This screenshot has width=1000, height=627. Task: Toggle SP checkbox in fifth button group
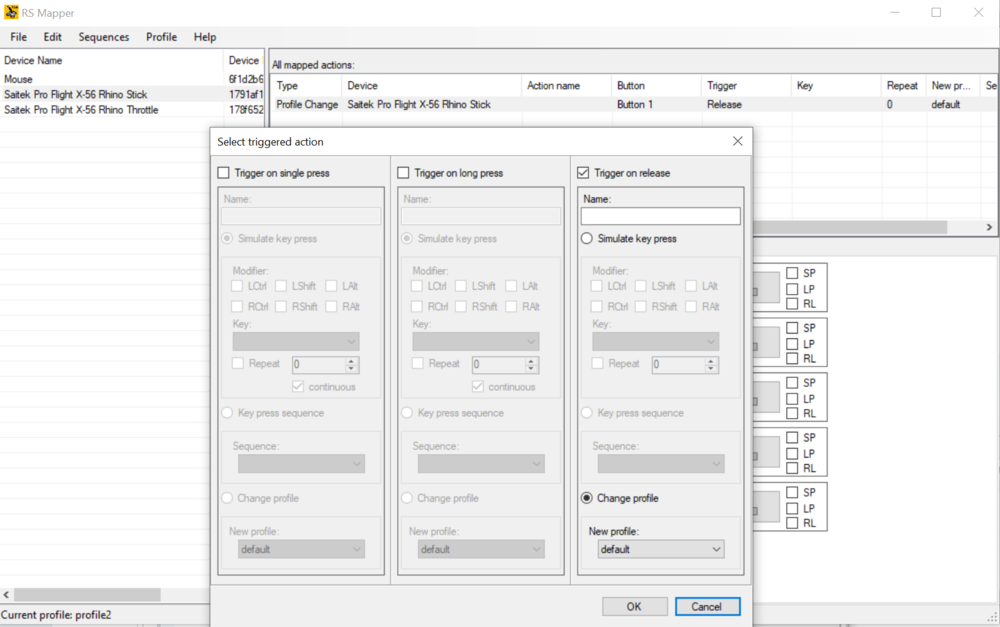pyautogui.click(x=792, y=492)
